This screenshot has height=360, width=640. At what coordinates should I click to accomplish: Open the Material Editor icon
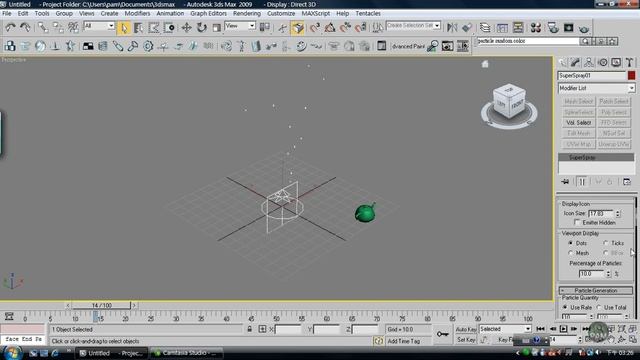[536, 28]
